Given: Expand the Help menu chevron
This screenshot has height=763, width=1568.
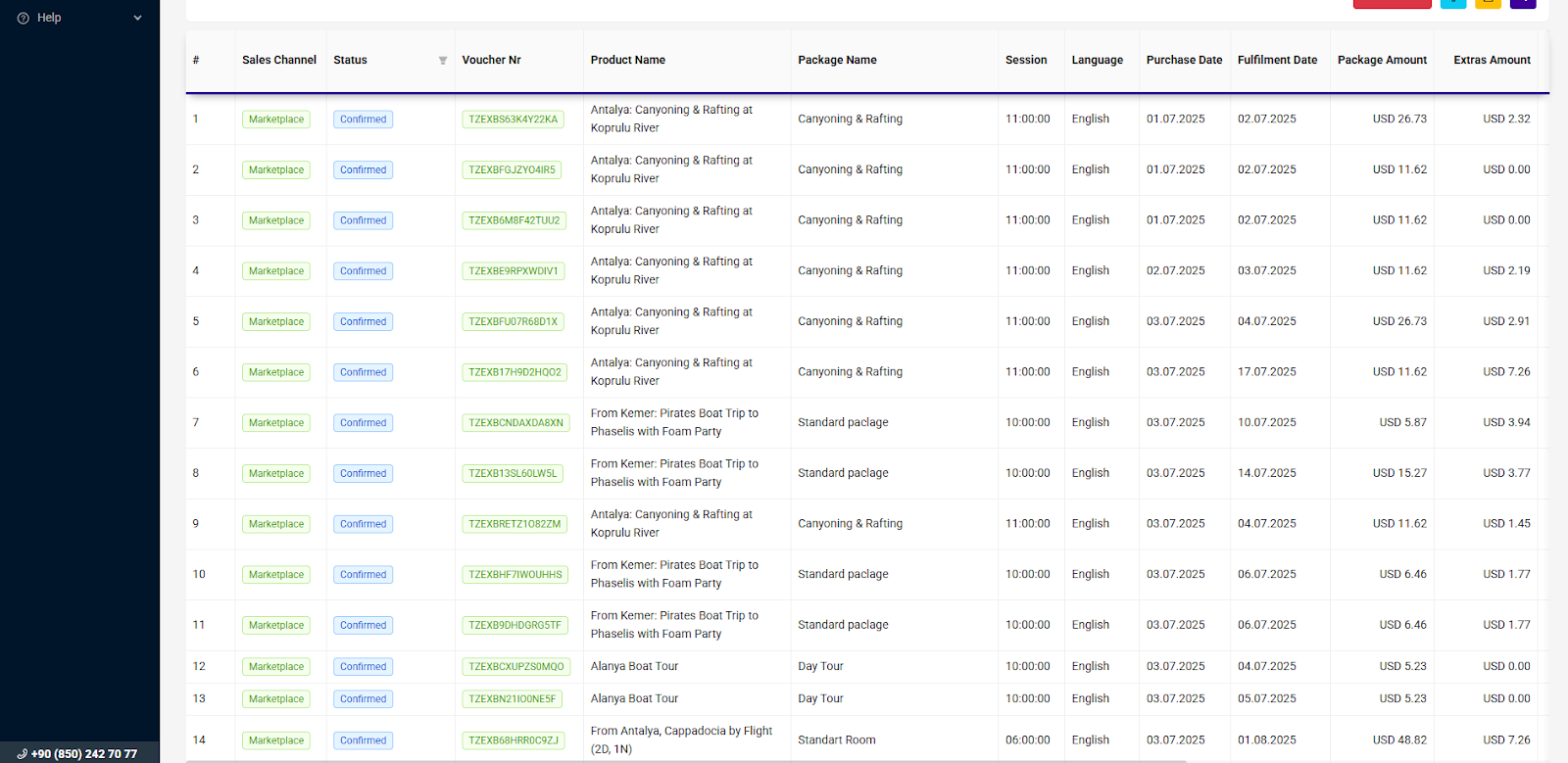Looking at the screenshot, I should coord(137,18).
